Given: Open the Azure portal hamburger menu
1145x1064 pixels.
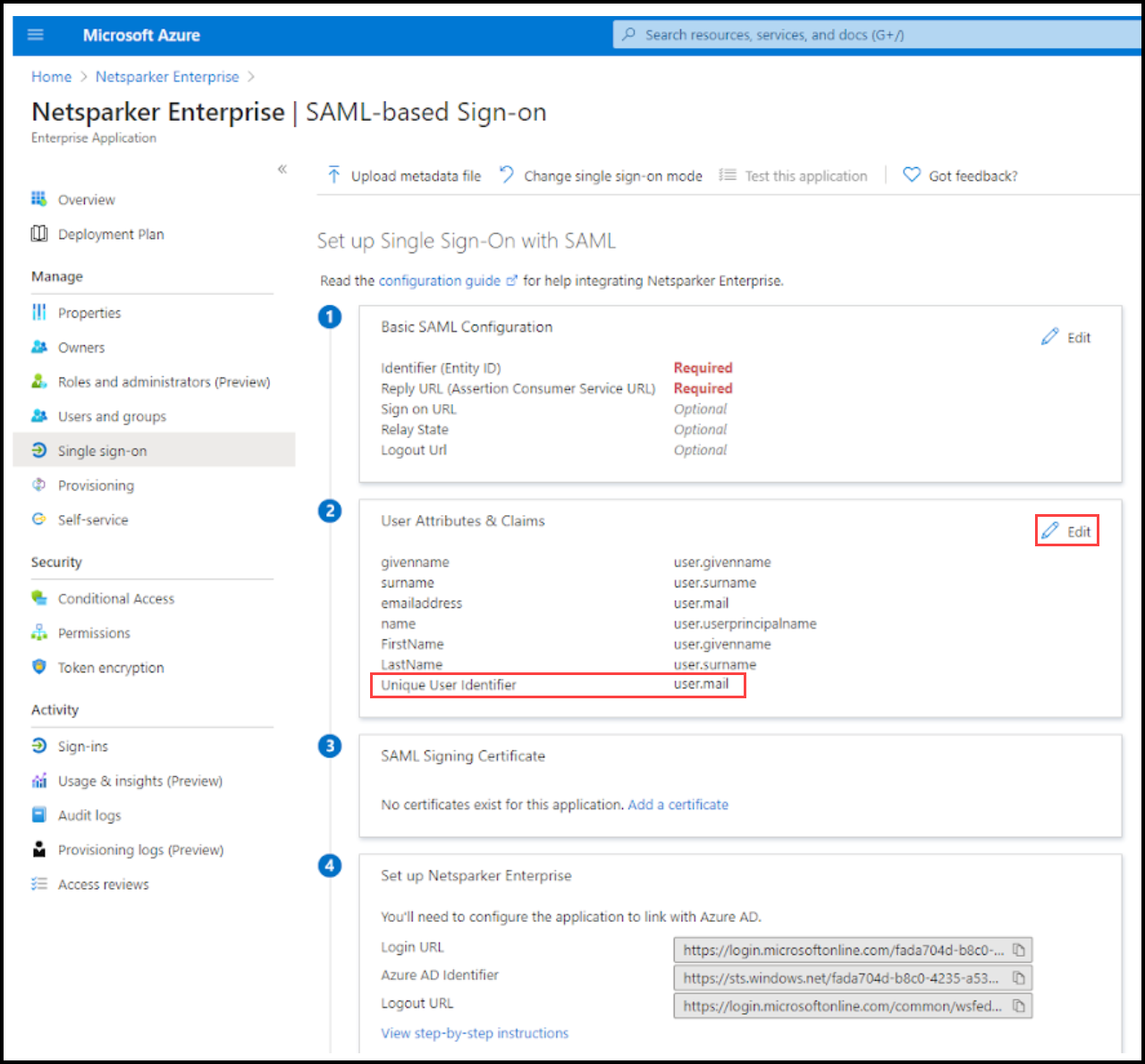Looking at the screenshot, I should (x=35, y=34).
